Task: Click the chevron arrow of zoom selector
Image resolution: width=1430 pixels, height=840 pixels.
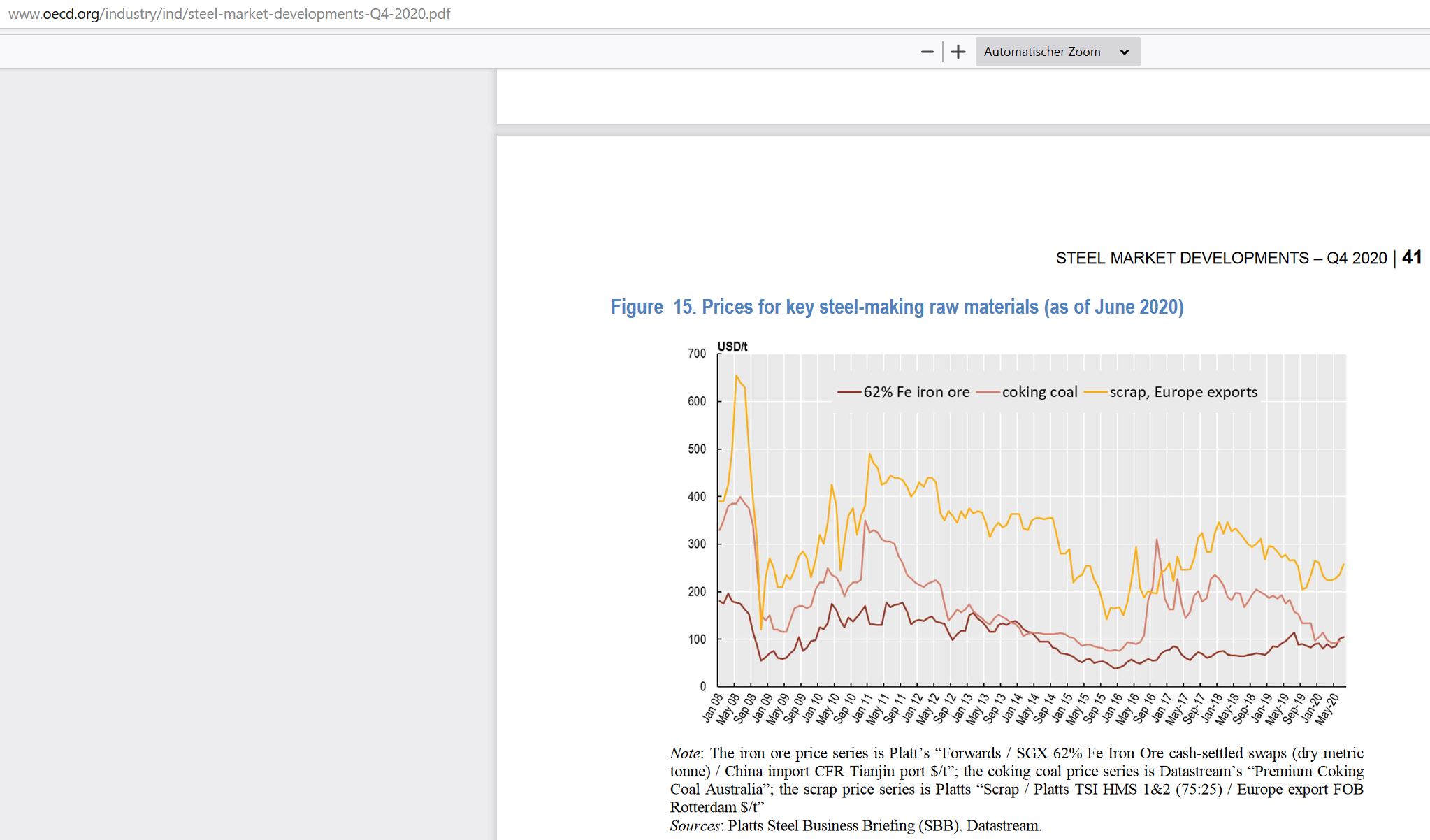Action: (1124, 52)
